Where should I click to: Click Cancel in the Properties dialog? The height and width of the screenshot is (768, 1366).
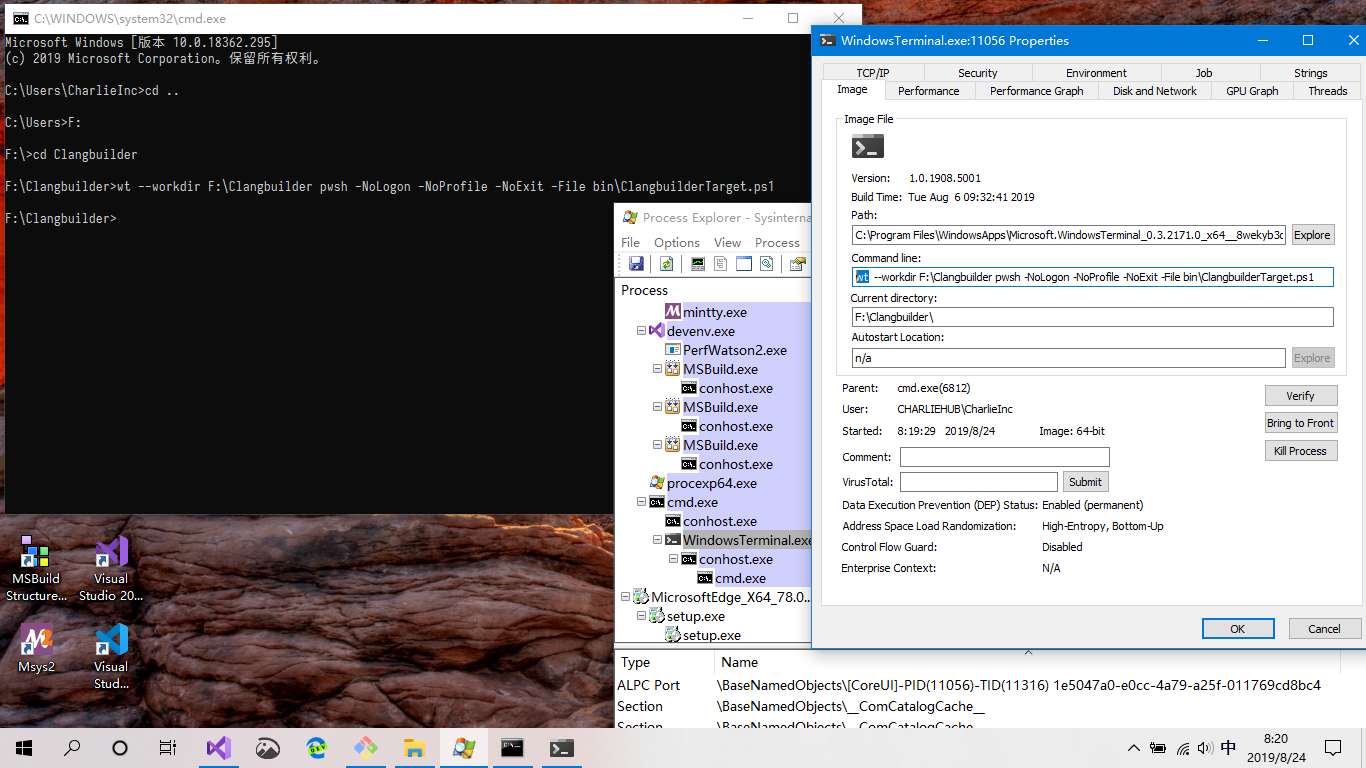(1324, 629)
